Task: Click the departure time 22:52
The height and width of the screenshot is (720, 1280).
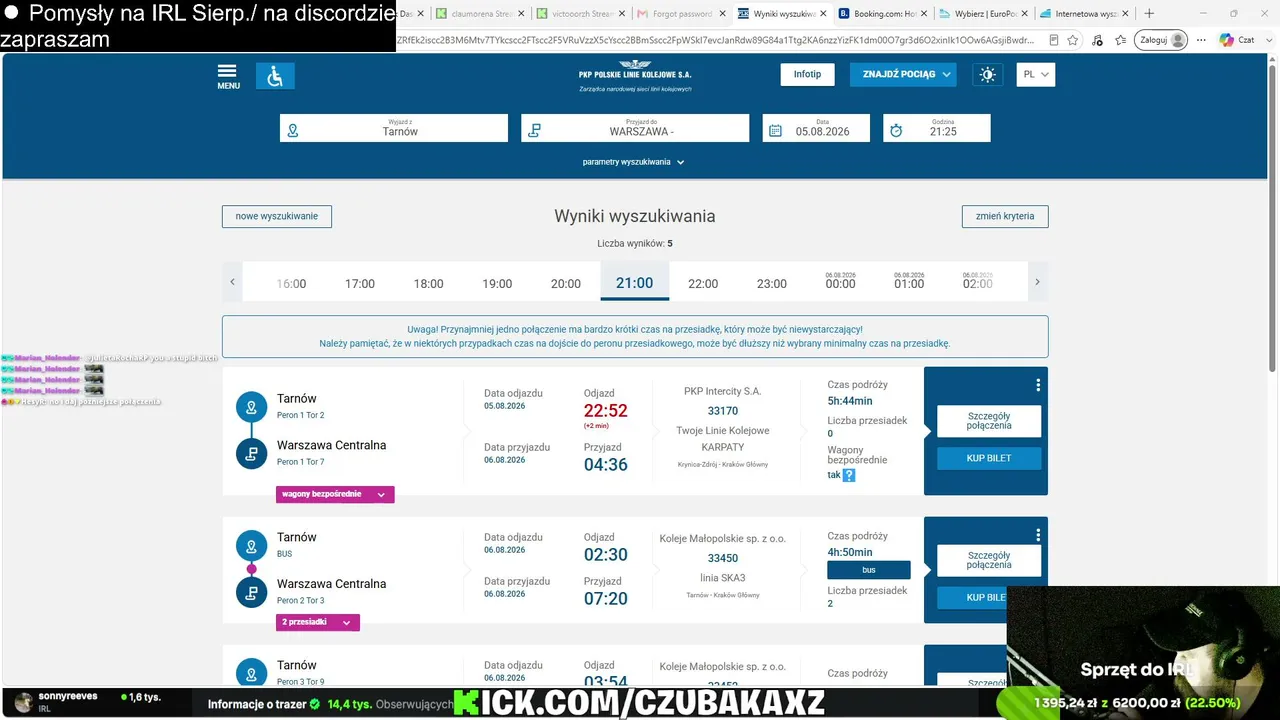Action: click(606, 410)
